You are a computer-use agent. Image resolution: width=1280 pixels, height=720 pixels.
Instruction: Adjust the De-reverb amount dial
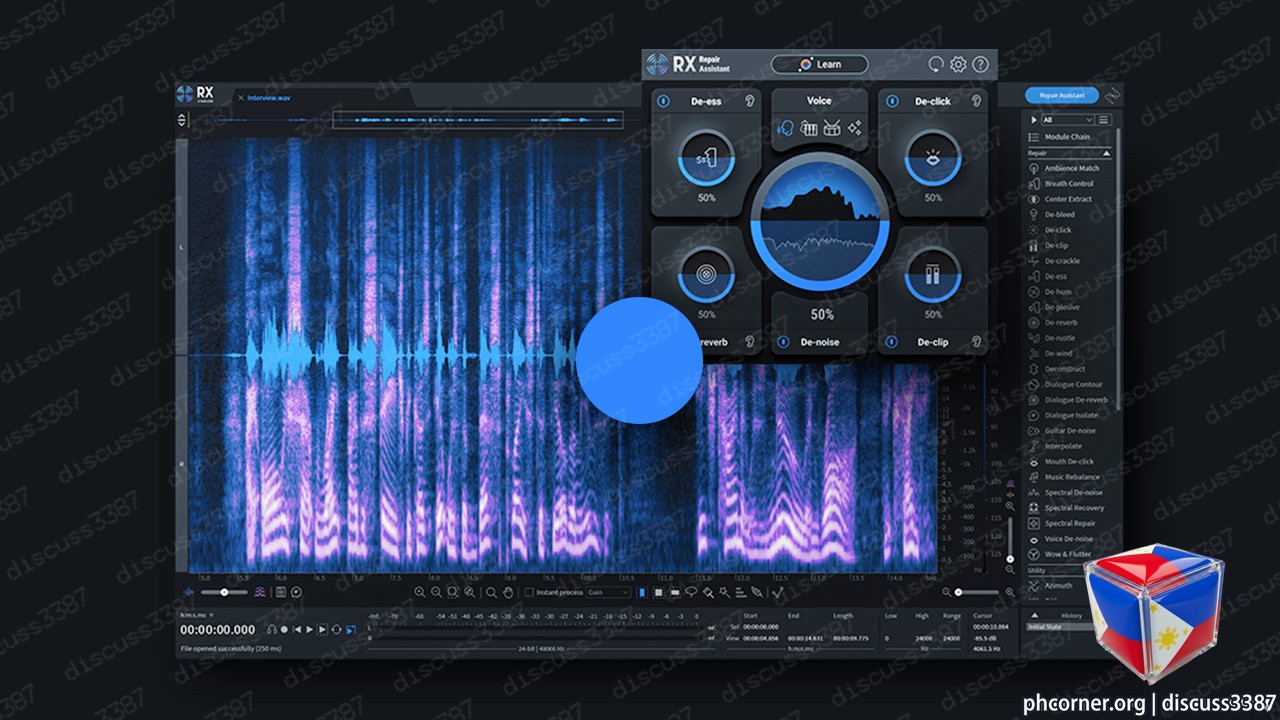[707, 275]
